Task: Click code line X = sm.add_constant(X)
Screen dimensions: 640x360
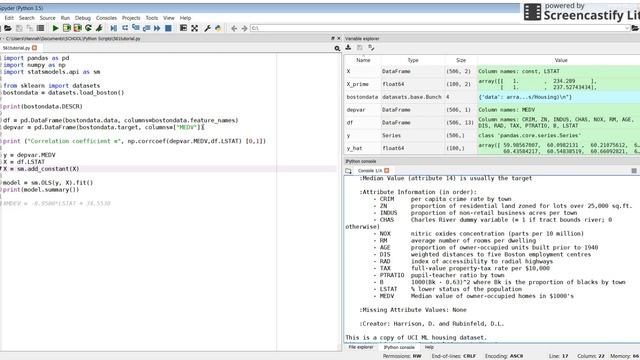Action: (x=41, y=169)
